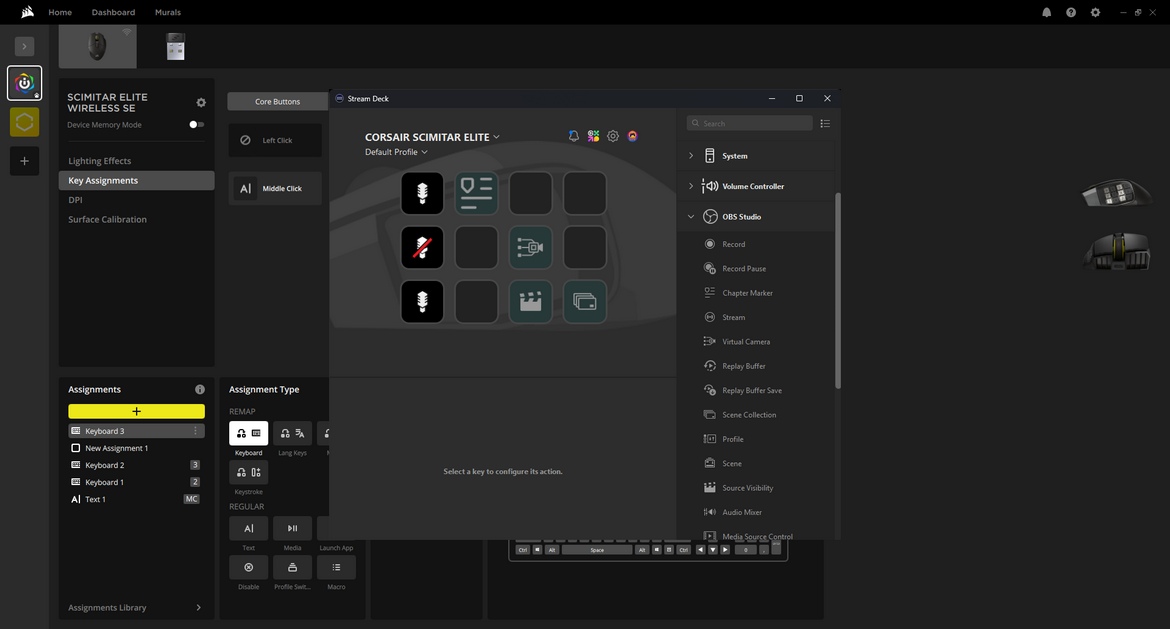Open the CORSAIR SCIMITAR ELITE device dropdown

coord(432,137)
